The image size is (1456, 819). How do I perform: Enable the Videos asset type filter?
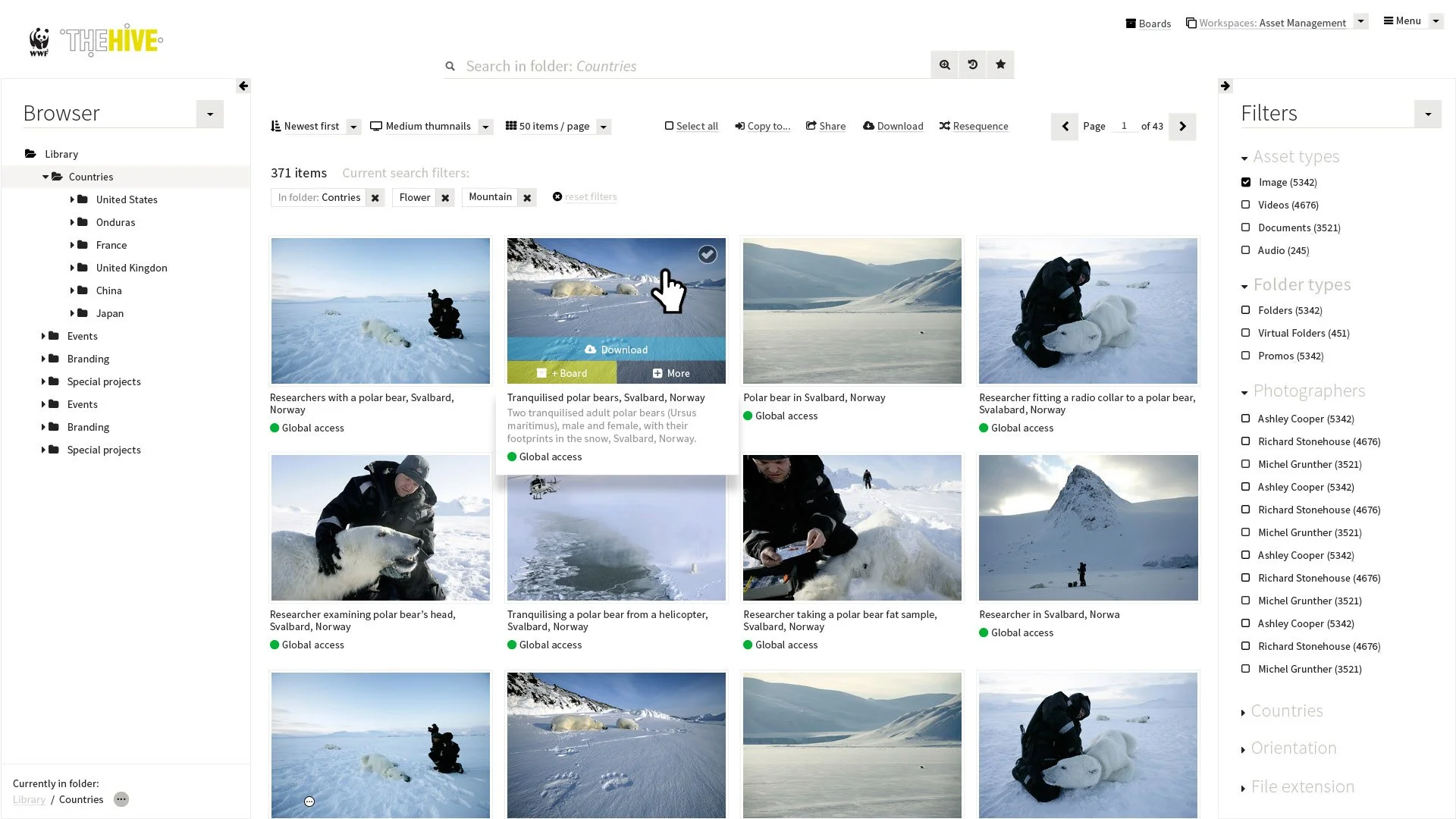click(1245, 205)
